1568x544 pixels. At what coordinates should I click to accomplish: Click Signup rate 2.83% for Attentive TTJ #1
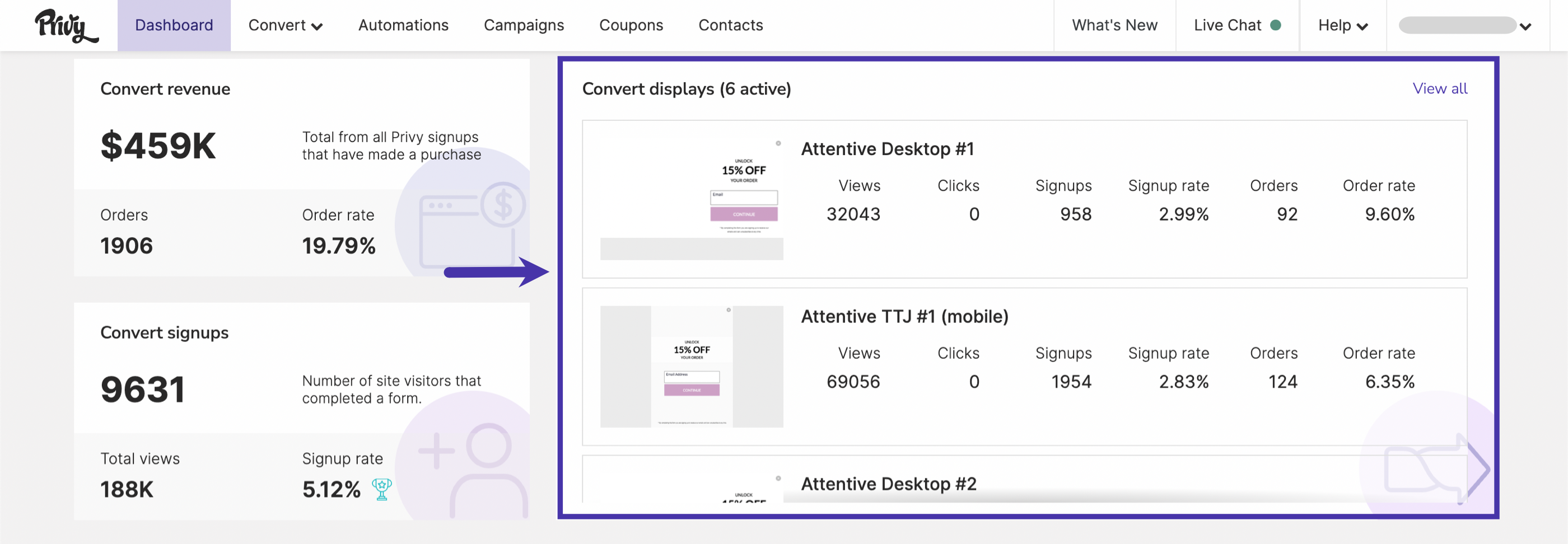coord(1183,382)
